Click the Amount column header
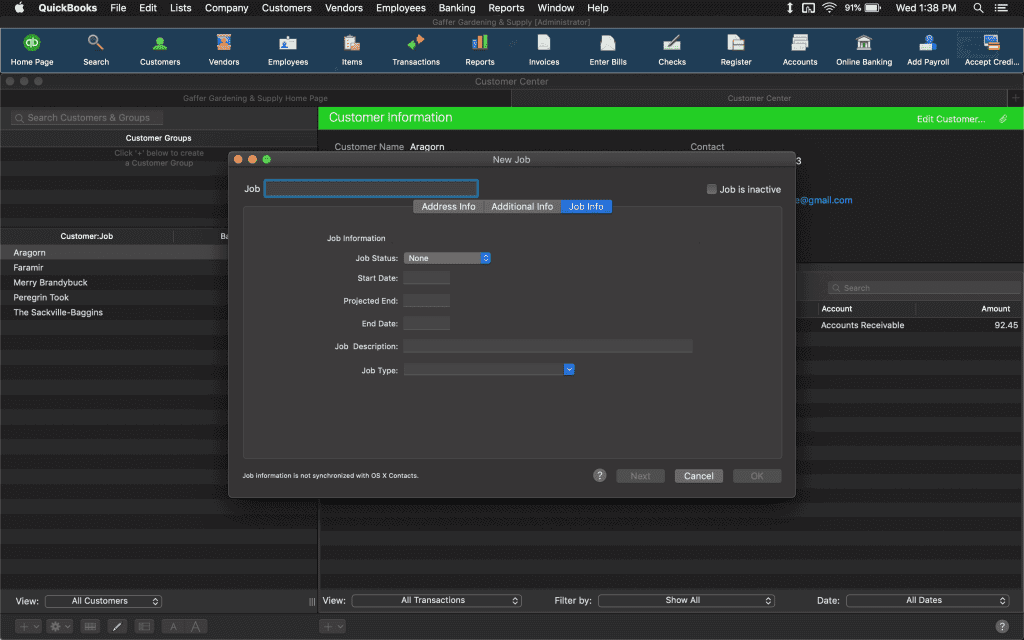This screenshot has height=640, width=1024. (995, 309)
